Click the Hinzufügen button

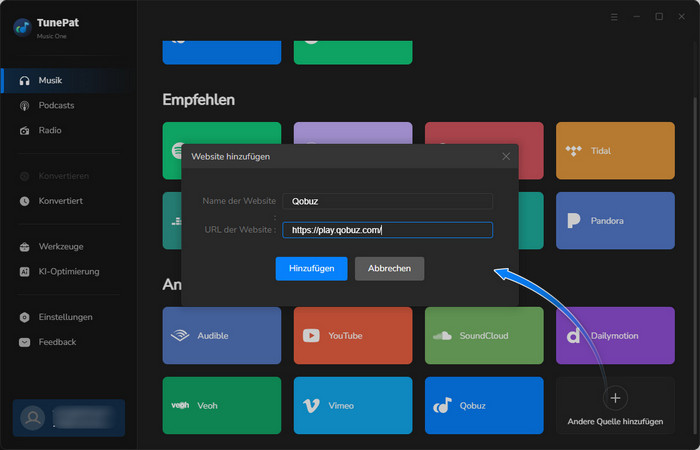click(x=311, y=269)
